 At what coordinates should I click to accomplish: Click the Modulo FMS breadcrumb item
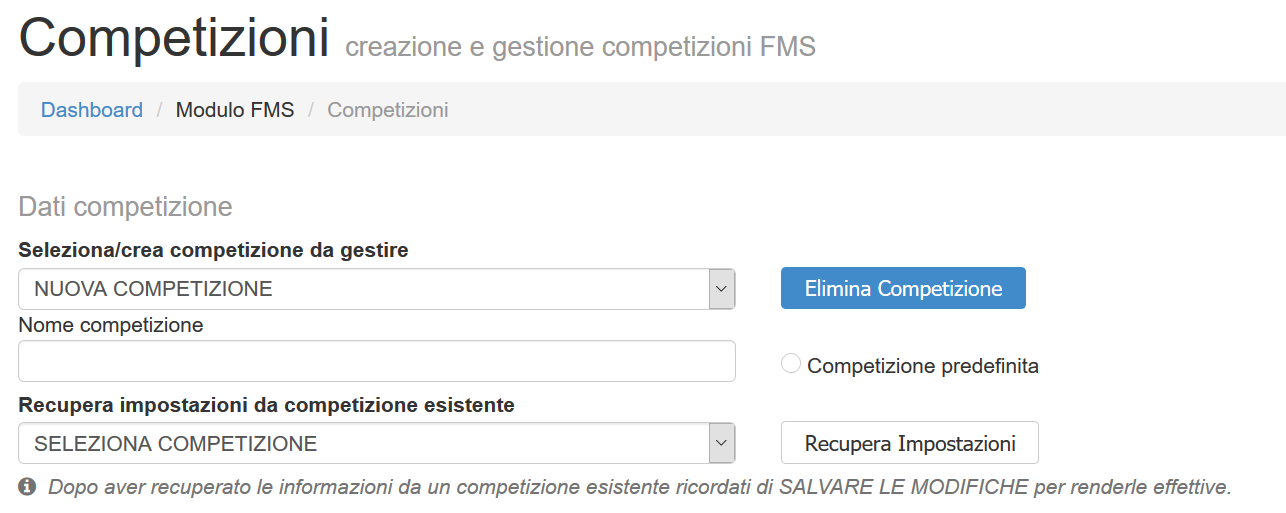(235, 110)
